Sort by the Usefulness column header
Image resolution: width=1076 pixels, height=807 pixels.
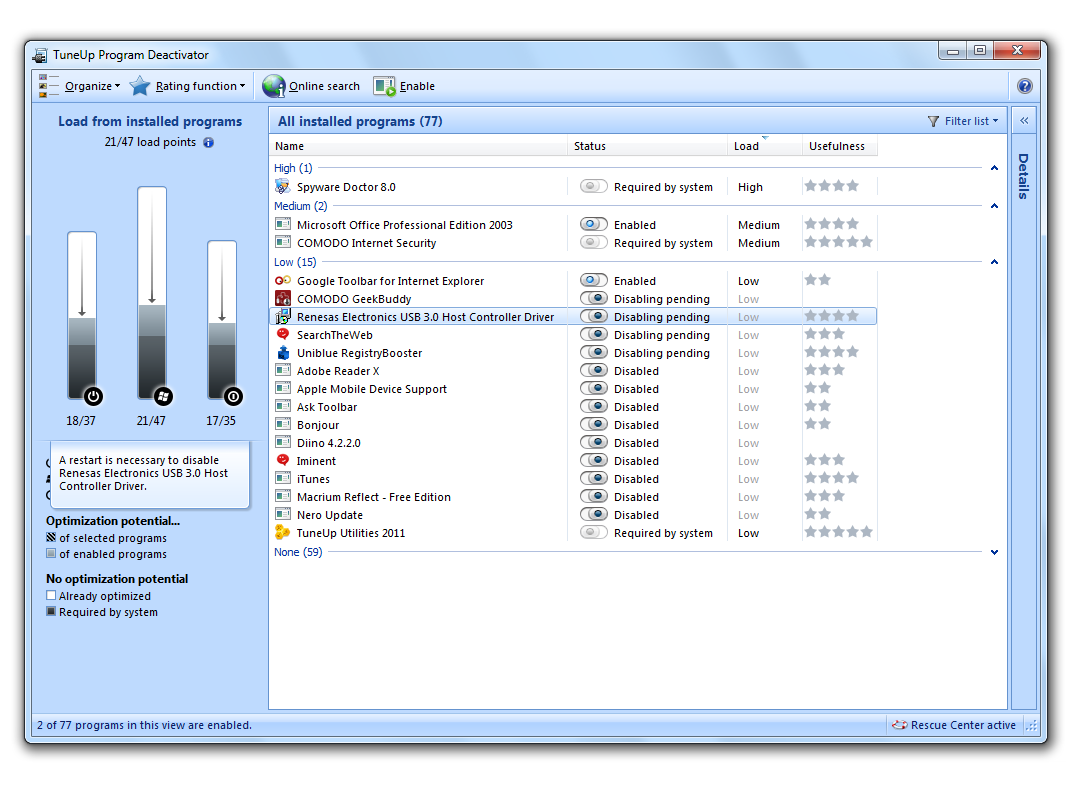(840, 146)
